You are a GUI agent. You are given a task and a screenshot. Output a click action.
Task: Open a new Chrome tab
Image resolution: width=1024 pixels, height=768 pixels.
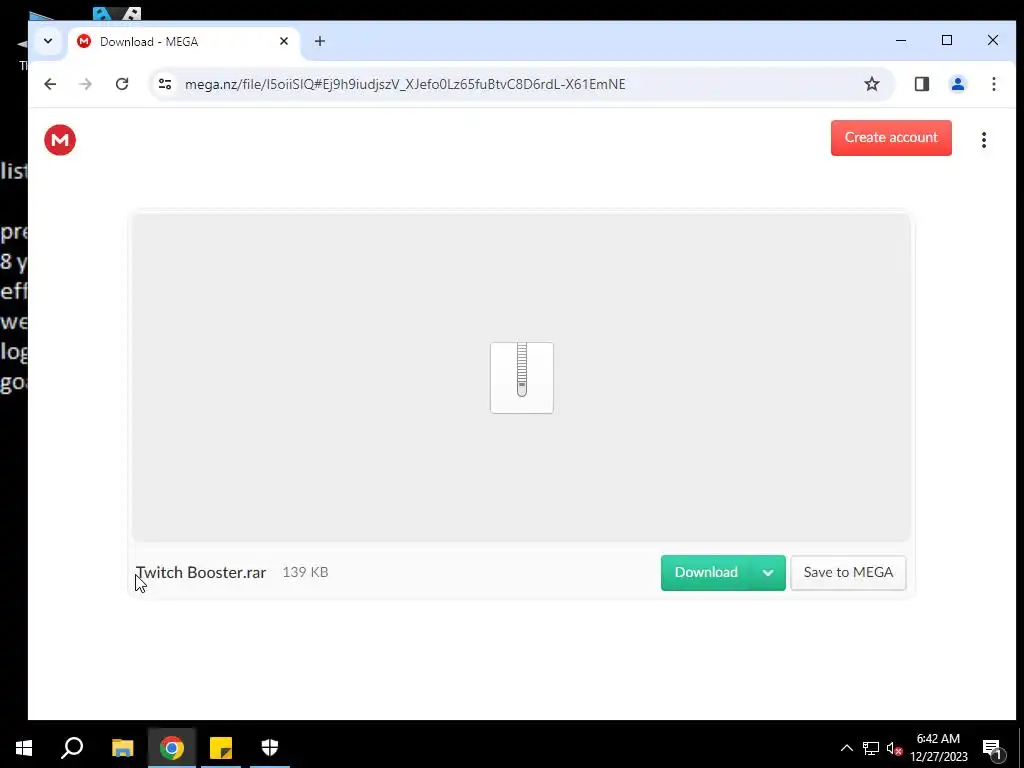point(319,41)
